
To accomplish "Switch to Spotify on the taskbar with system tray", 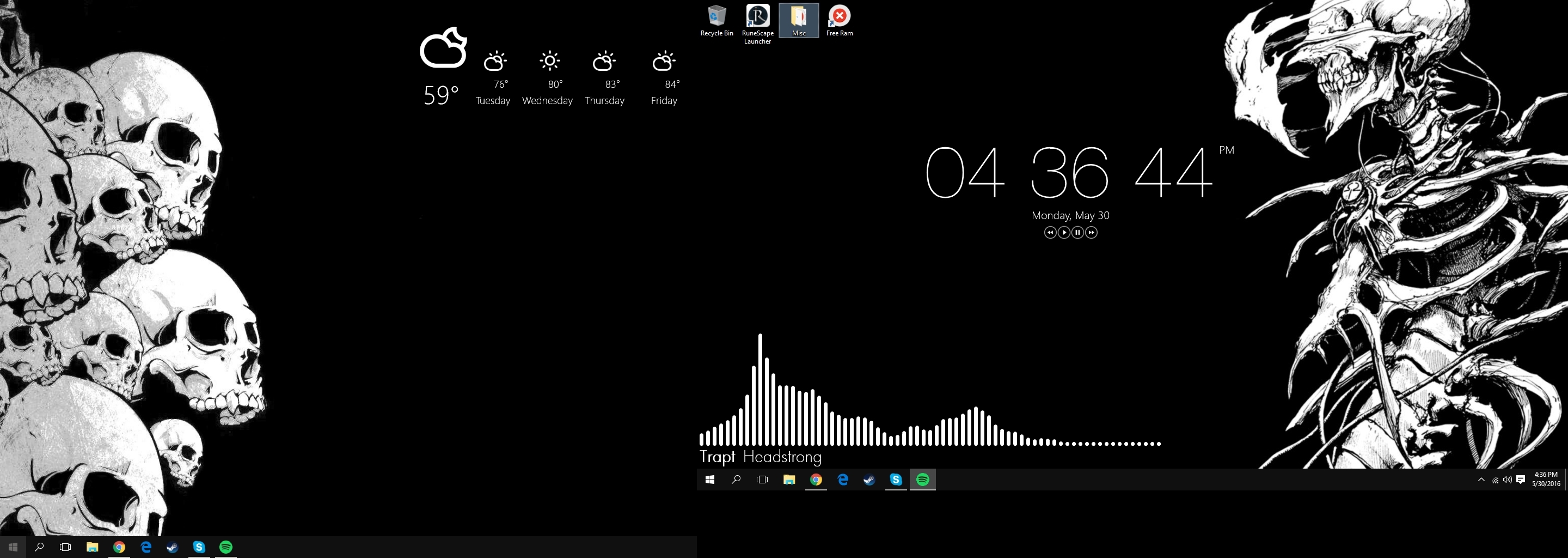I will (x=923, y=480).
